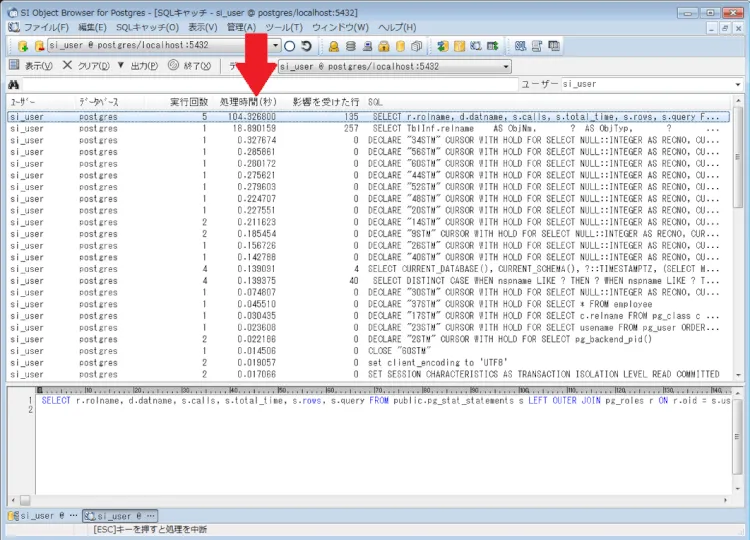Click the SQL execution window icon

[520, 46]
